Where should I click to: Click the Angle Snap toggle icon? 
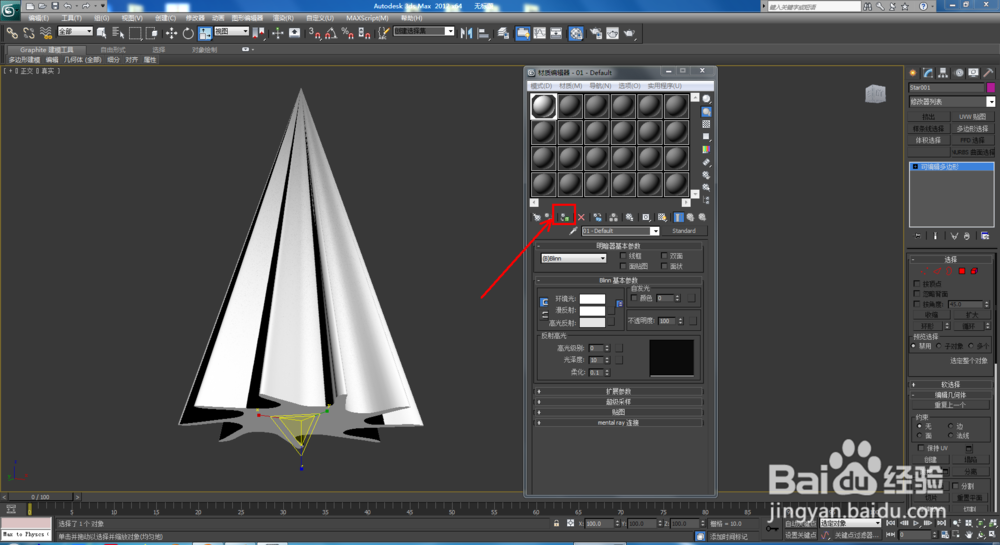click(331, 33)
